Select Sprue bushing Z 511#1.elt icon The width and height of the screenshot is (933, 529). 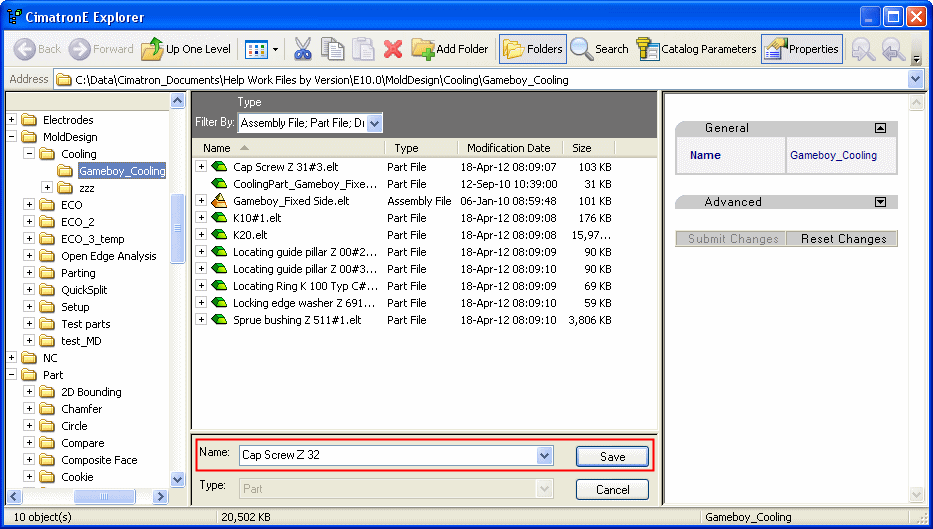point(220,320)
